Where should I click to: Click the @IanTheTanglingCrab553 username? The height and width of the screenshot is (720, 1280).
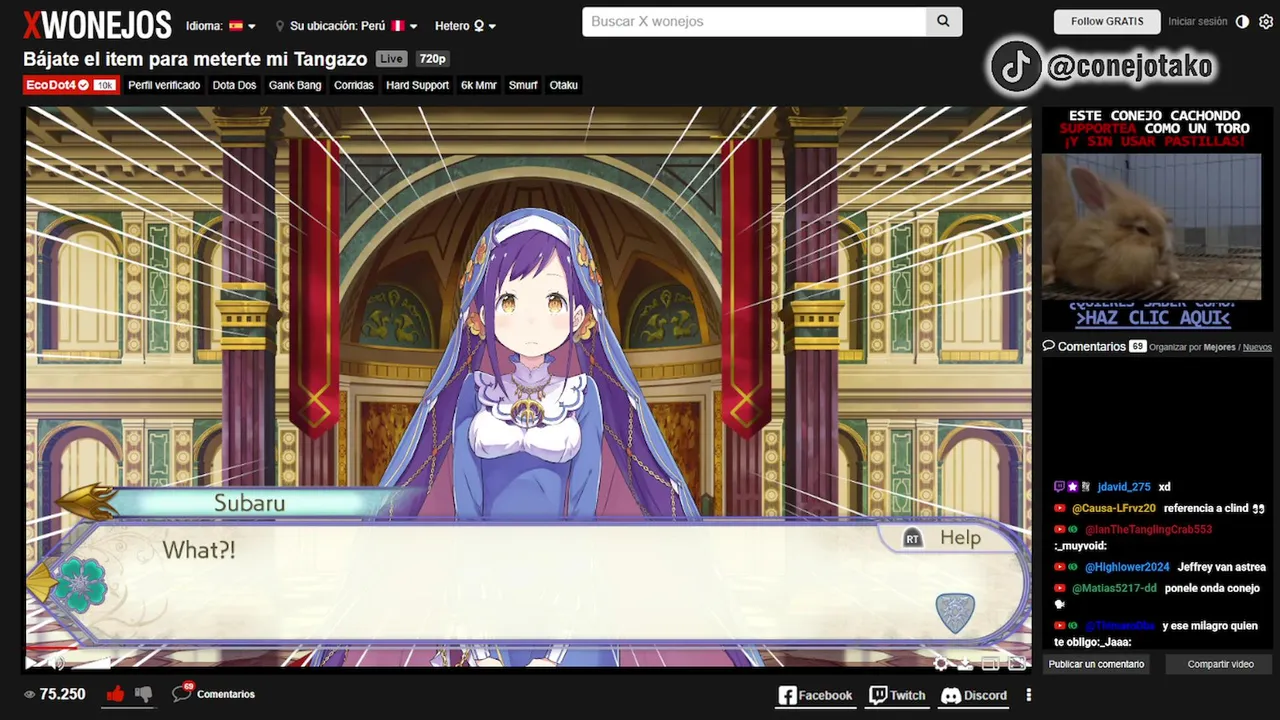point(1148,529)
